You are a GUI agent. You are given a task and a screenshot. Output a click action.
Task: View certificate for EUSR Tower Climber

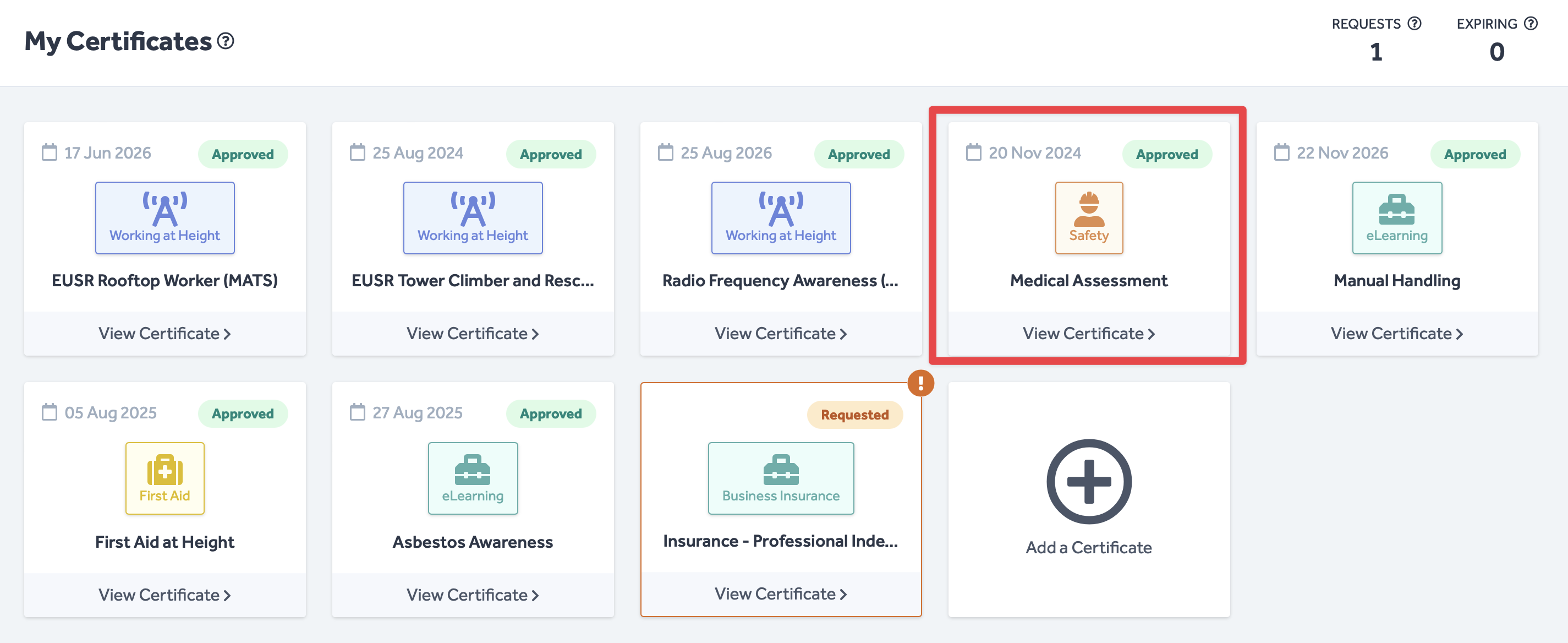[x=473, y=334]
